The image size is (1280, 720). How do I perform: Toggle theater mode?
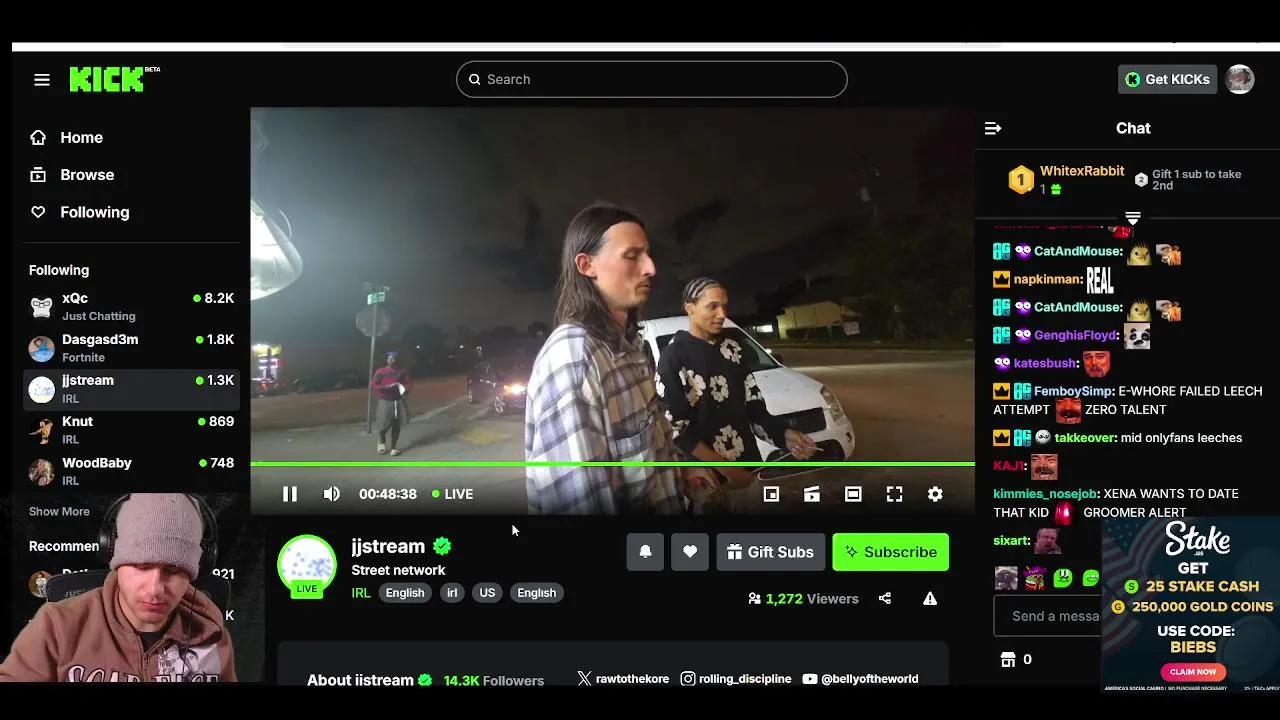tap(853, 494)
